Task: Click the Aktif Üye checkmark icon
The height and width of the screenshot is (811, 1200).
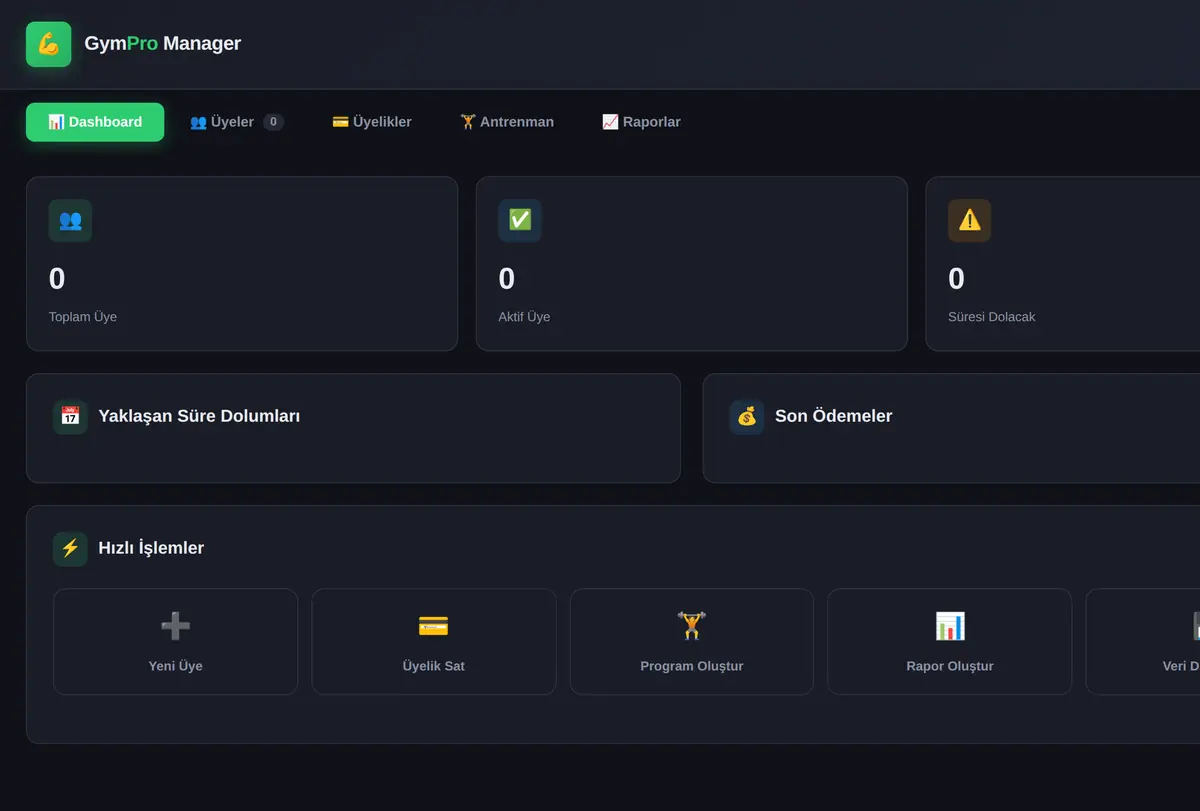Action: (520, 220)
